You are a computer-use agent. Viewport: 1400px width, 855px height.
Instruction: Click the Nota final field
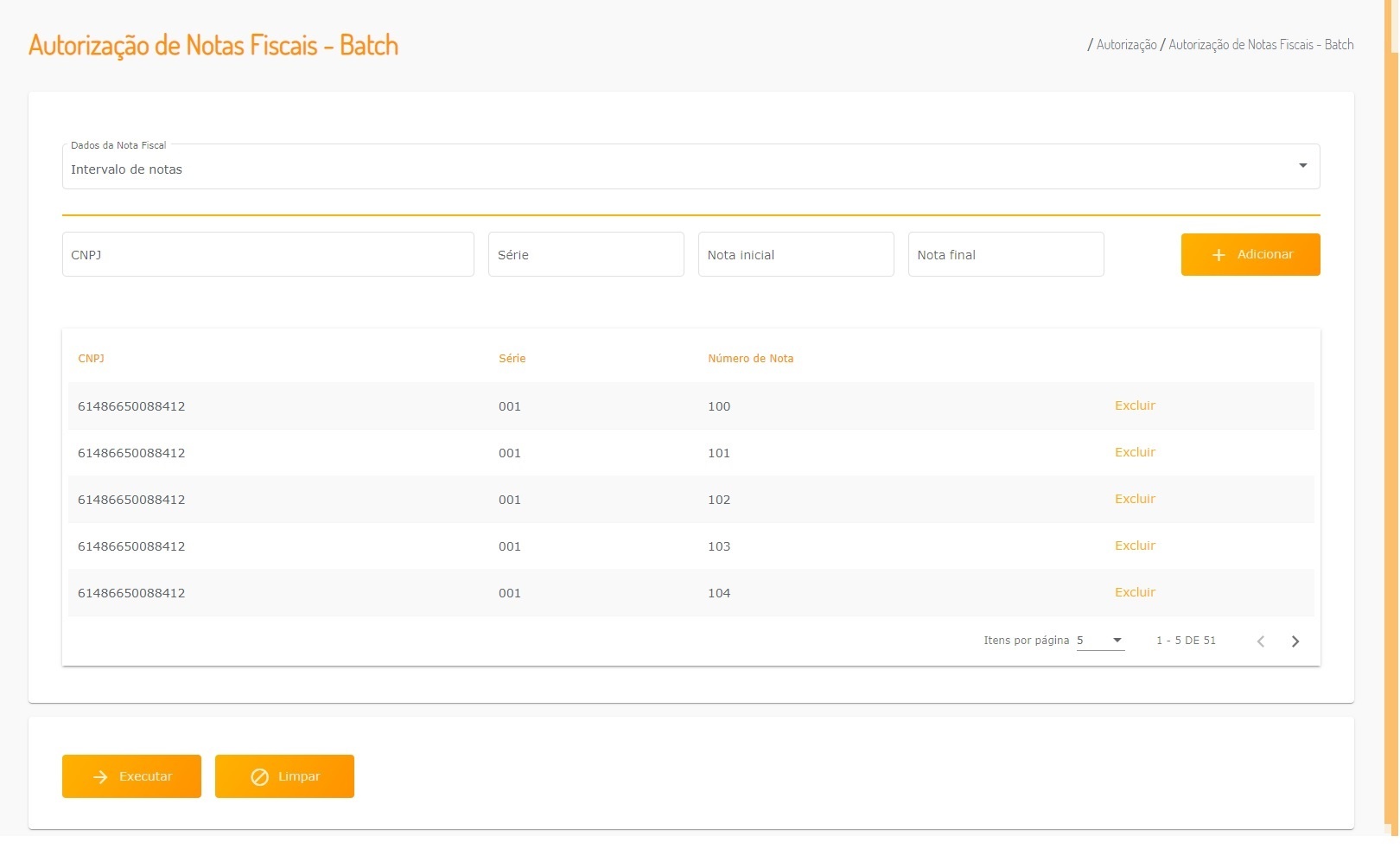point(1006,254)
